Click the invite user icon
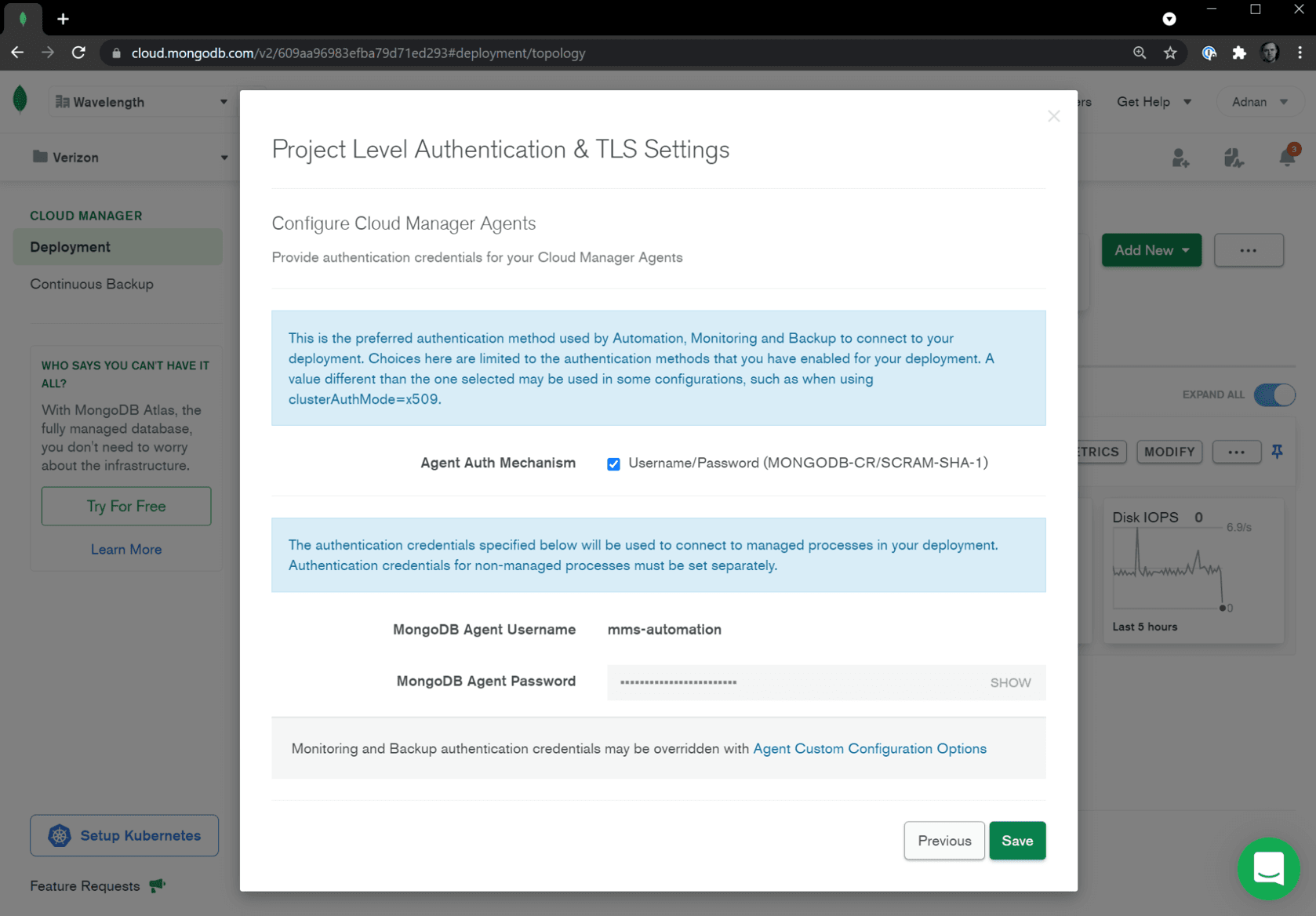This screenshot has width=1316, height=916. [1180, 158]
